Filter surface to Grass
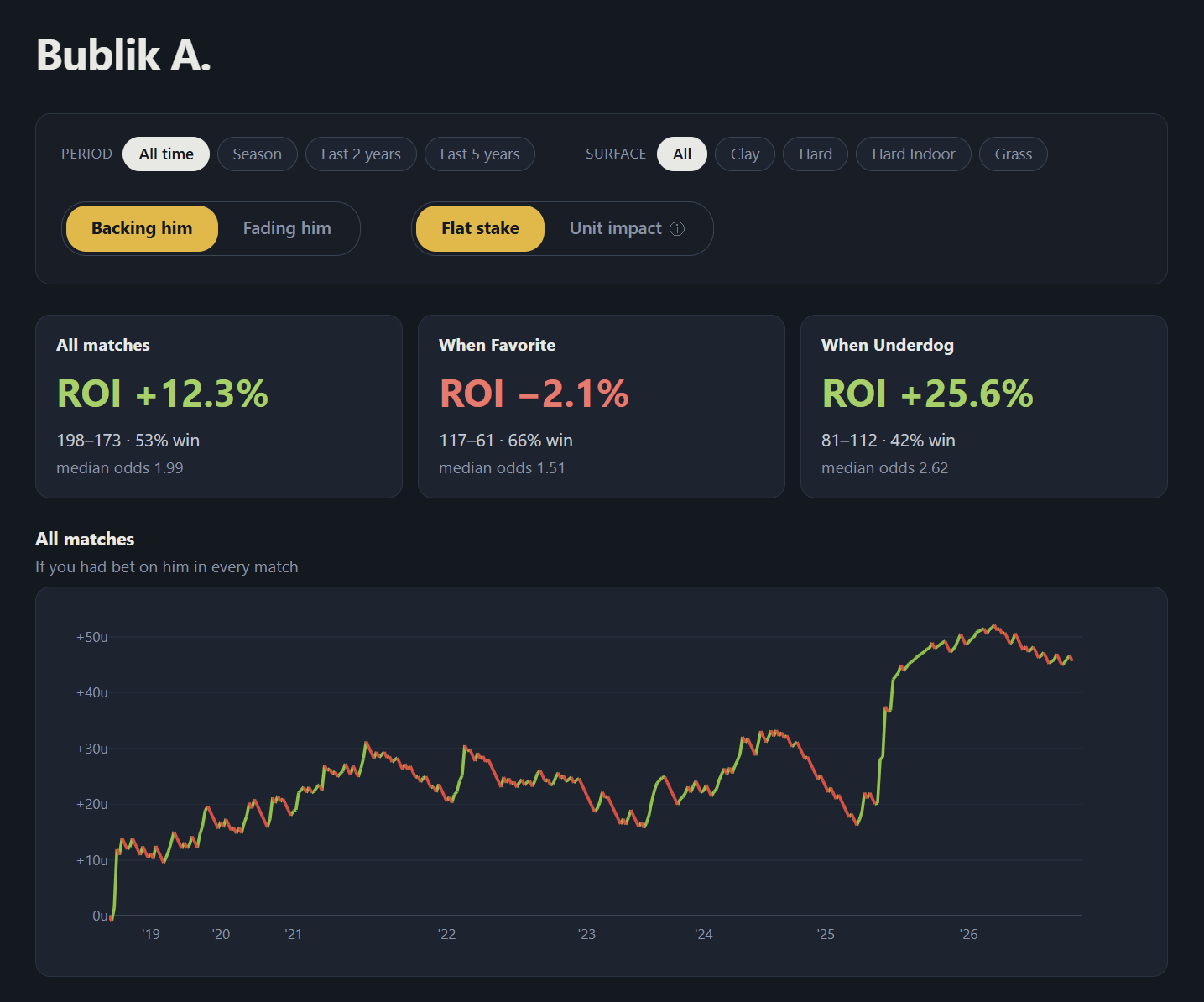1204x1002 pixels. pos(1014,154)
